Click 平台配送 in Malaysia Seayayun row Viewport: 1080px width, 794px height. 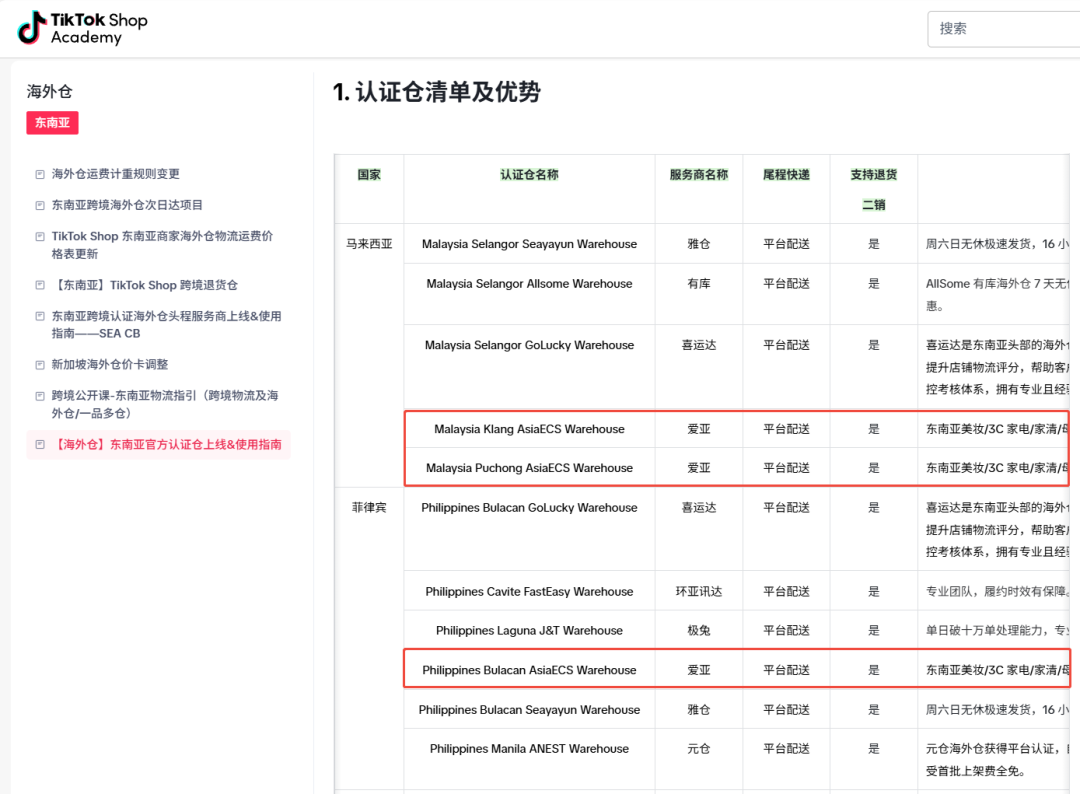point(786,244)
